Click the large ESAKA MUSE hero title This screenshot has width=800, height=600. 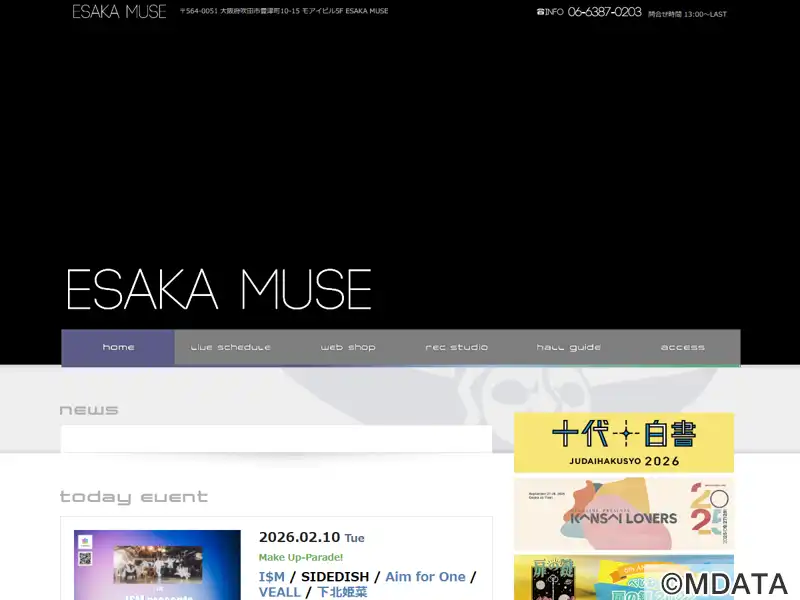point(219,289)
